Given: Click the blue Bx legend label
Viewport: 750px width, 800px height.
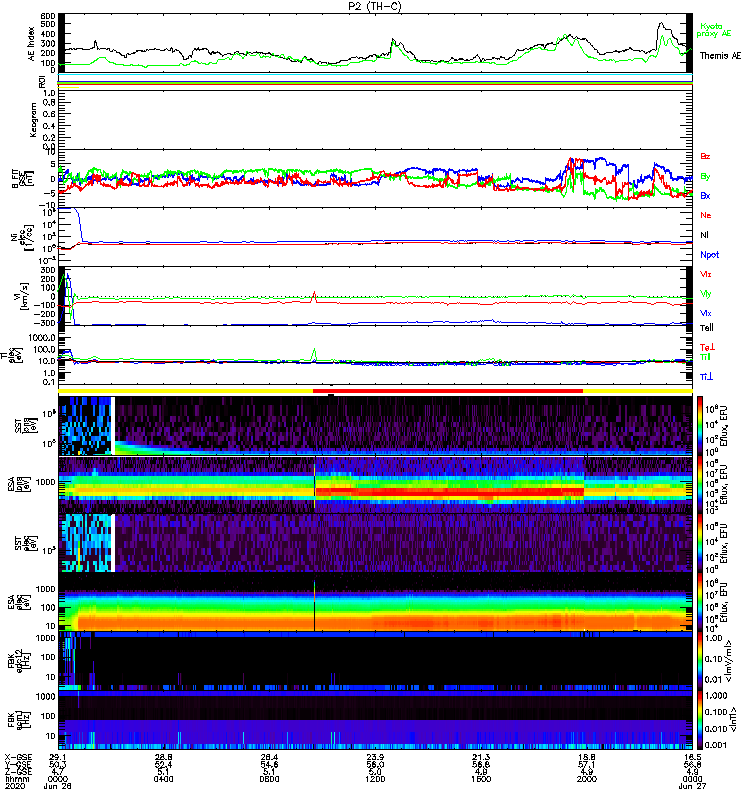Looking at the screenshot, I should coord(705,195).
